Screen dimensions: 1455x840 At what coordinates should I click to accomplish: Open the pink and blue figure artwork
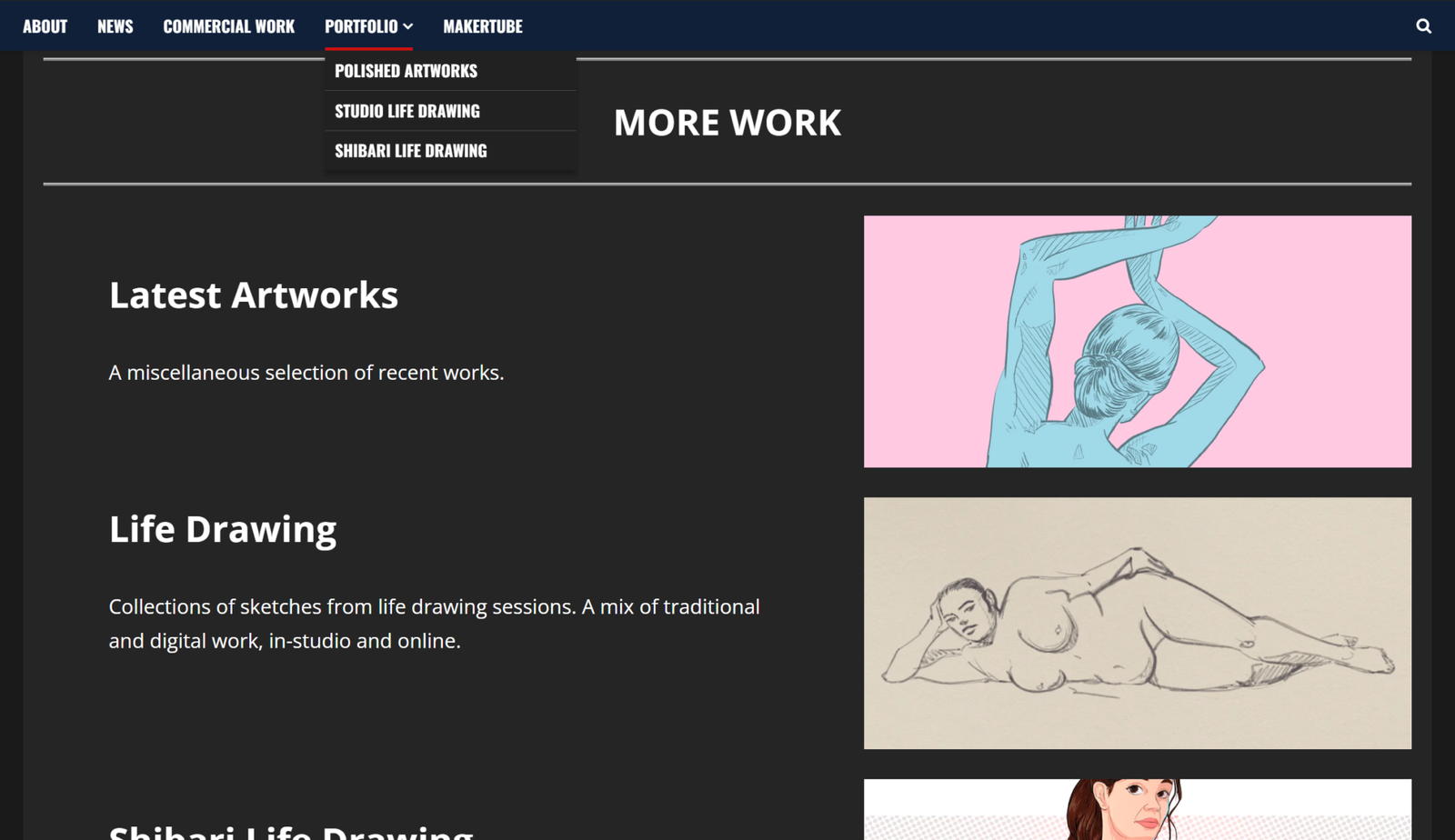[x=1137, y=342]
